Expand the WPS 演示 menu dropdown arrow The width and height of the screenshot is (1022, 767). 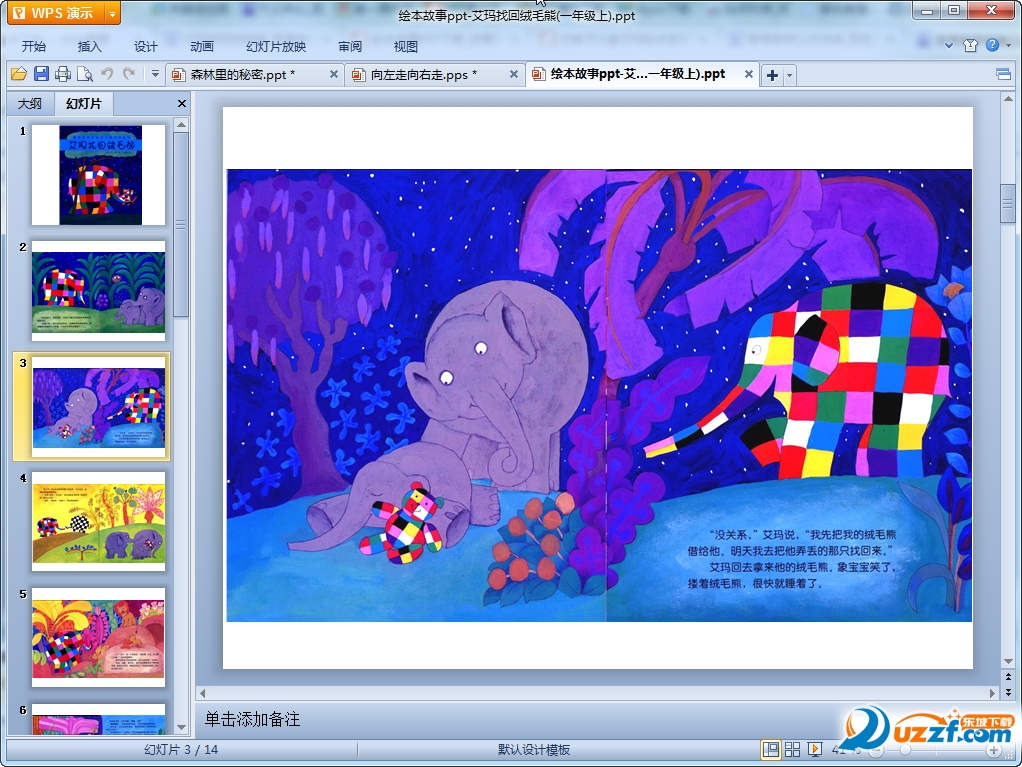pyautogui.click(x=113, y=13)
